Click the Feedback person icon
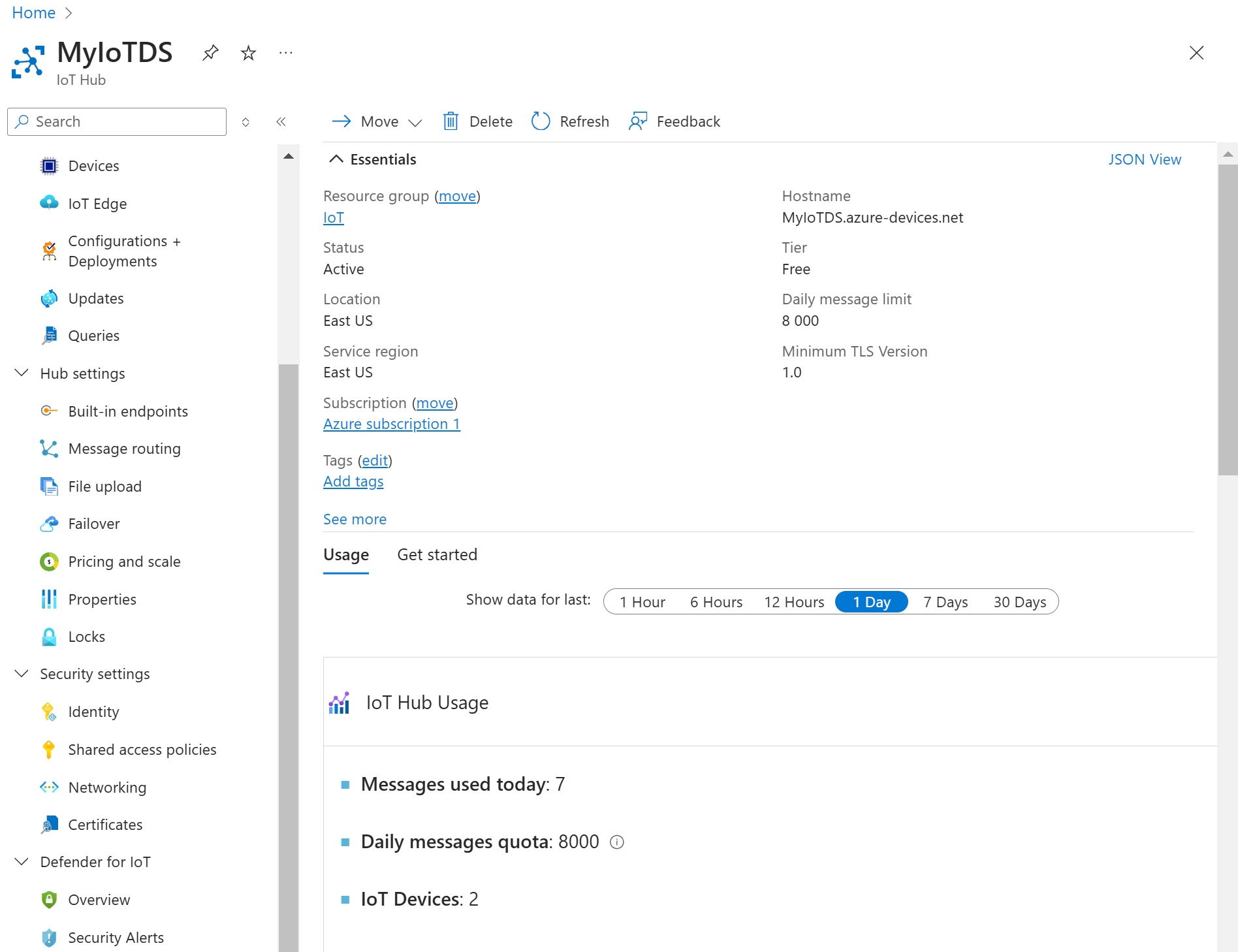The height and width of the screenshot is (952, 1238). [638, 121]
